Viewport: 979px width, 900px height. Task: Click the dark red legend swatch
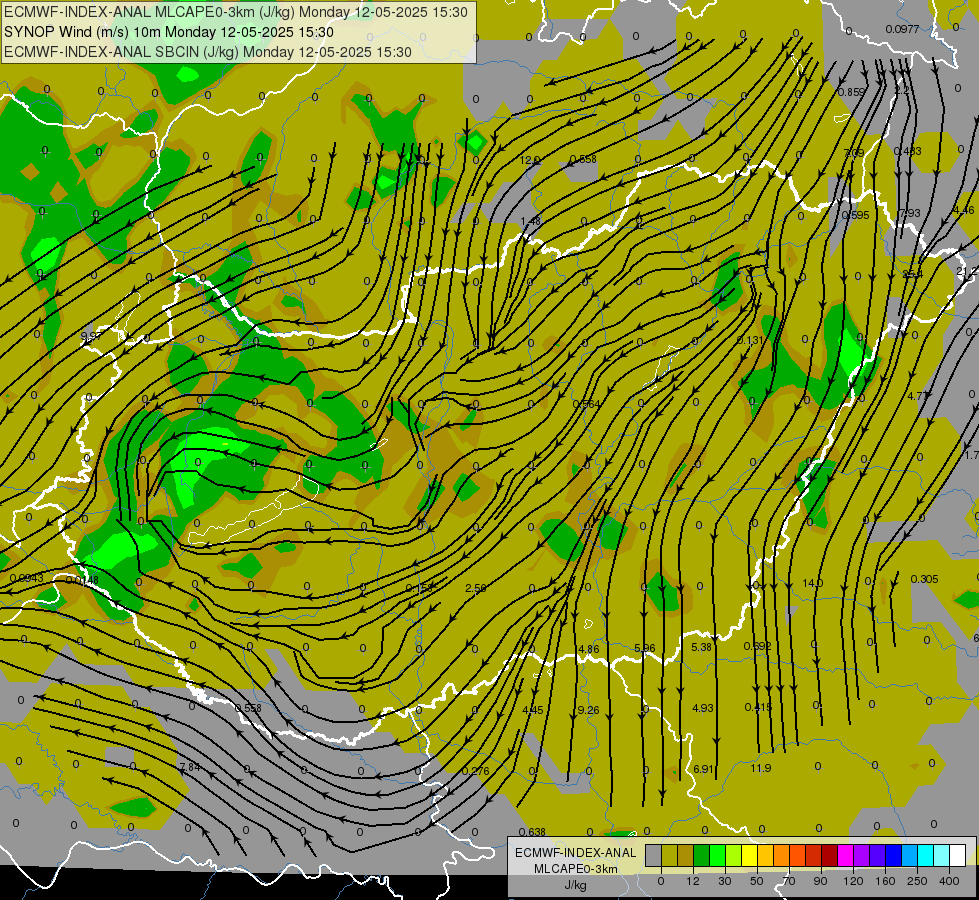click(x=829, y=855)
